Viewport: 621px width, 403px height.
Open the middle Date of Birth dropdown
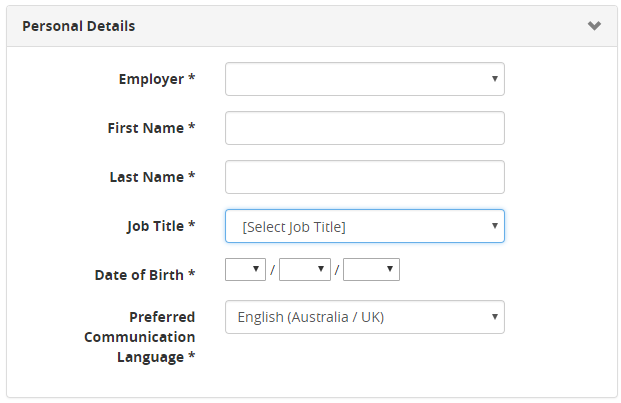[304, 269]
